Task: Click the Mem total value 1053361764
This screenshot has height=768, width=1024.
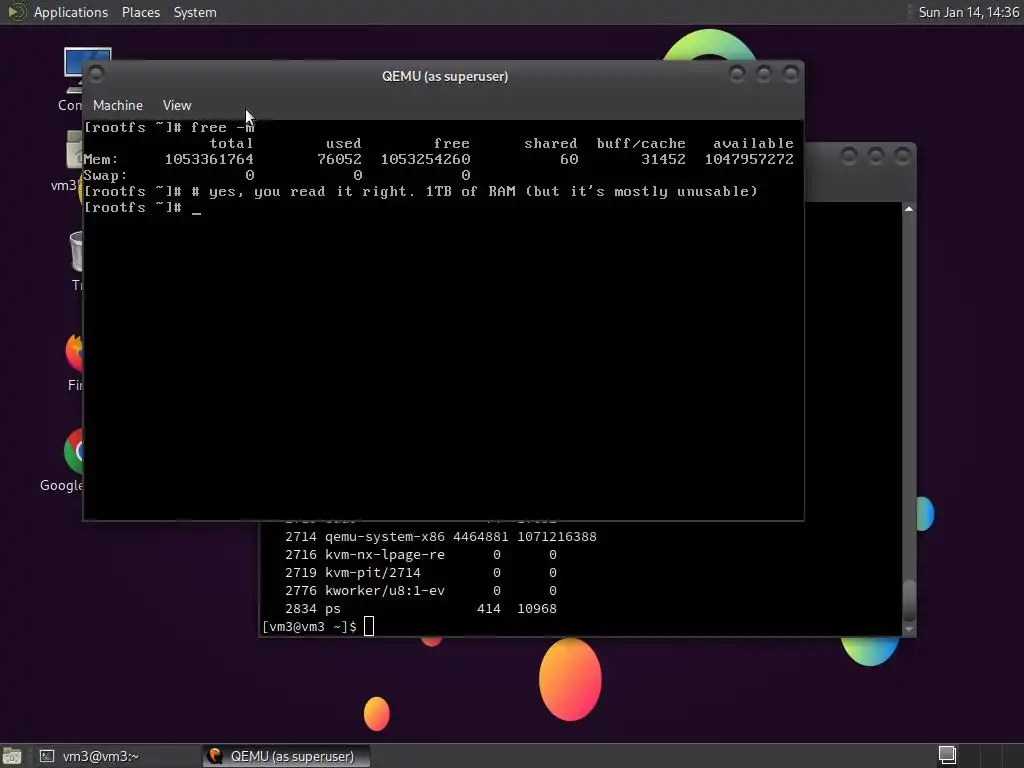Action: point(209,159)
